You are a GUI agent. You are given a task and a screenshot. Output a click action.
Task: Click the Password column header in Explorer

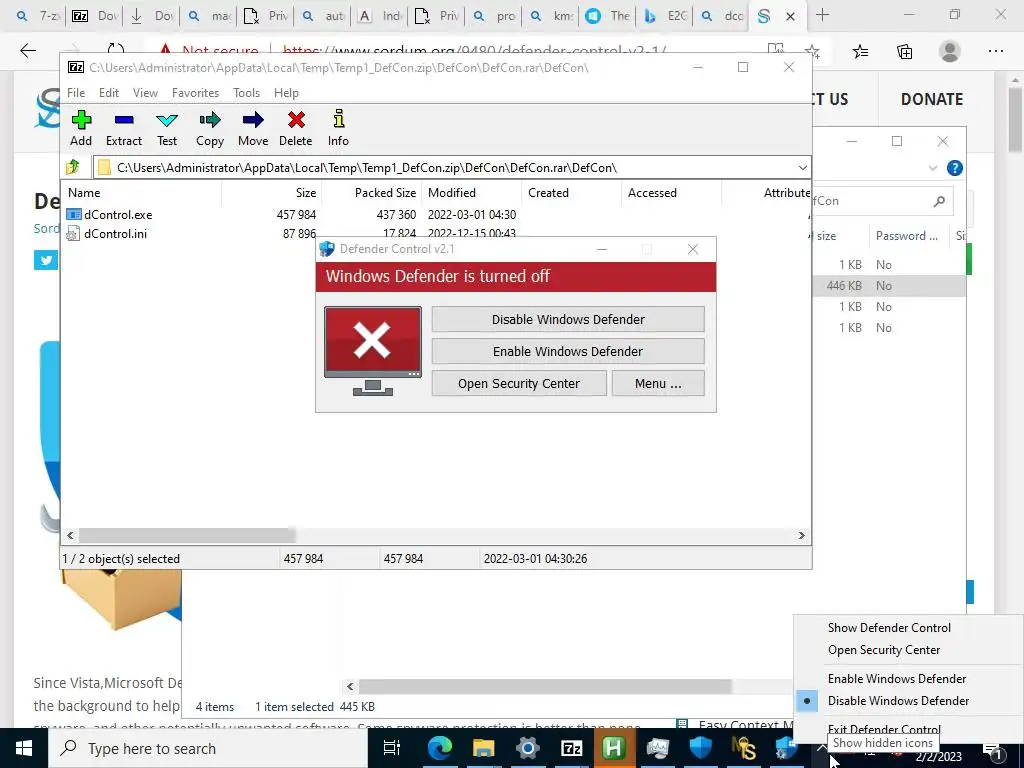(x=907, y=236)
